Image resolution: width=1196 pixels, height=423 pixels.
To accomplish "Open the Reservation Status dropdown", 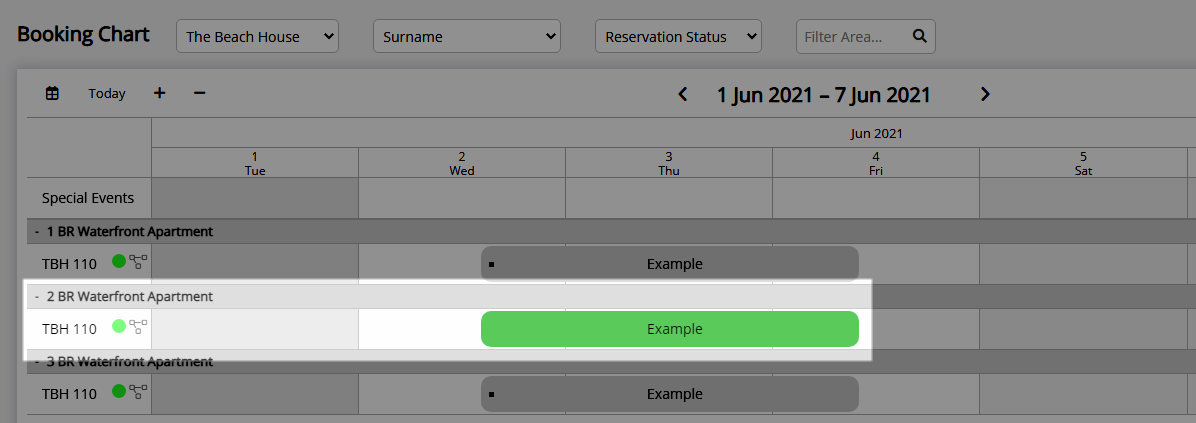I will click(x=678, y=37).
